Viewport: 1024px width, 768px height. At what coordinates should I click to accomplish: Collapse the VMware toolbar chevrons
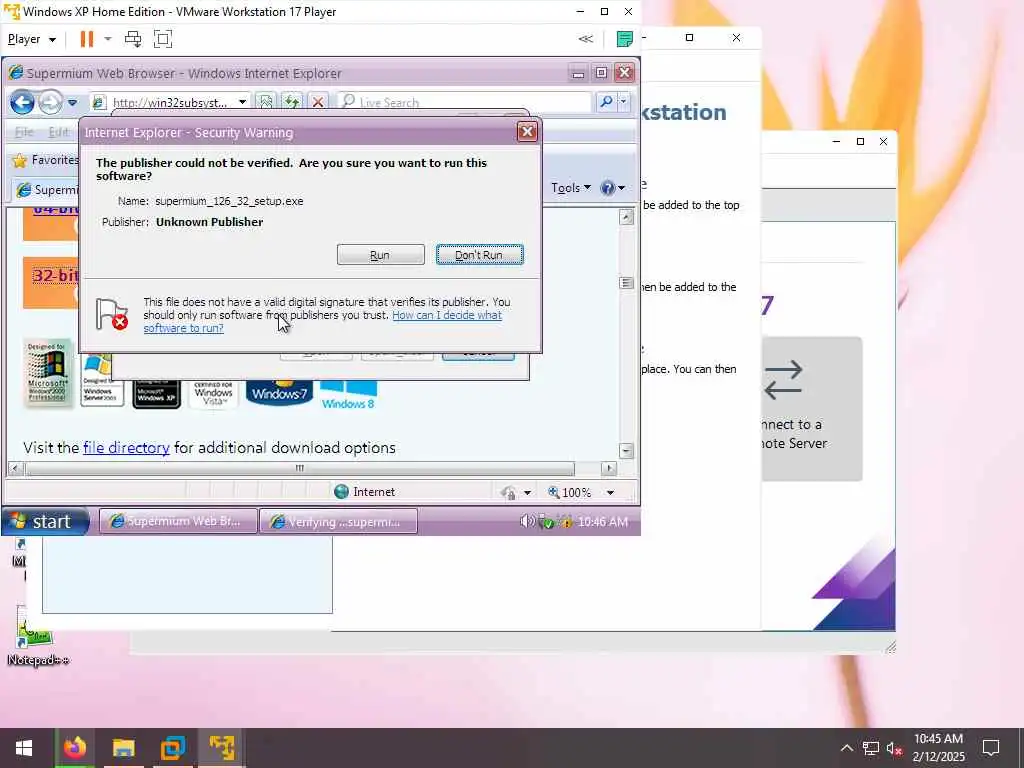point(586,39)
